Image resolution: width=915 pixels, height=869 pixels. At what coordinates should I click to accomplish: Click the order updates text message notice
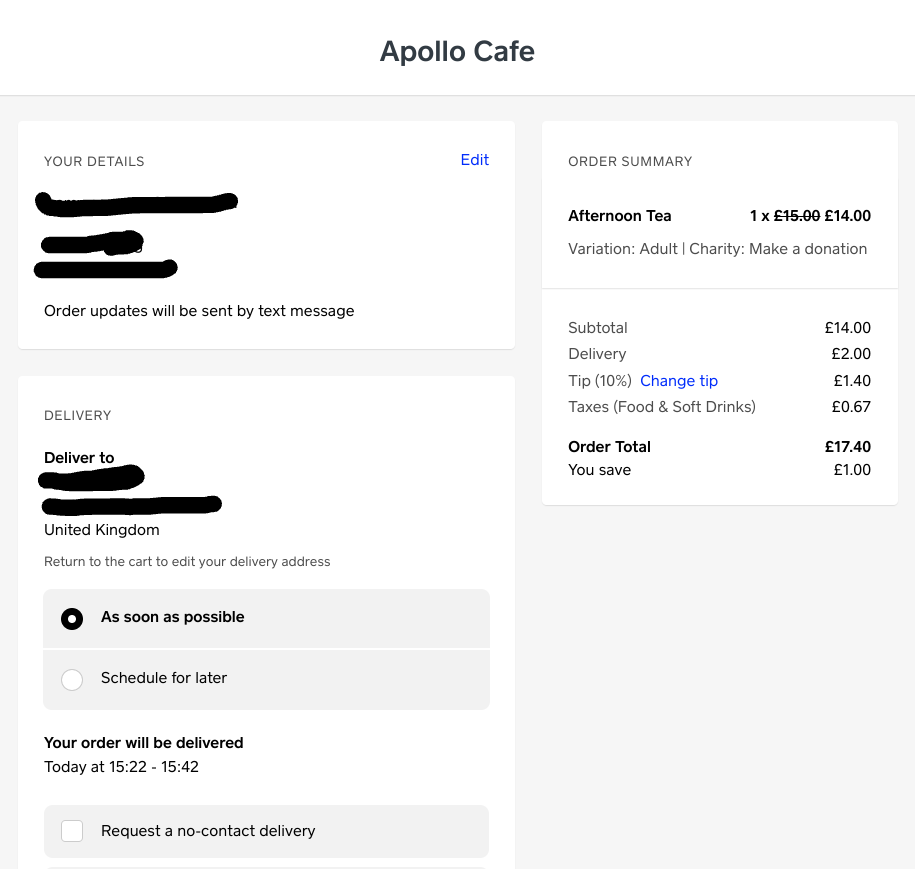click(x=199, y=311)
